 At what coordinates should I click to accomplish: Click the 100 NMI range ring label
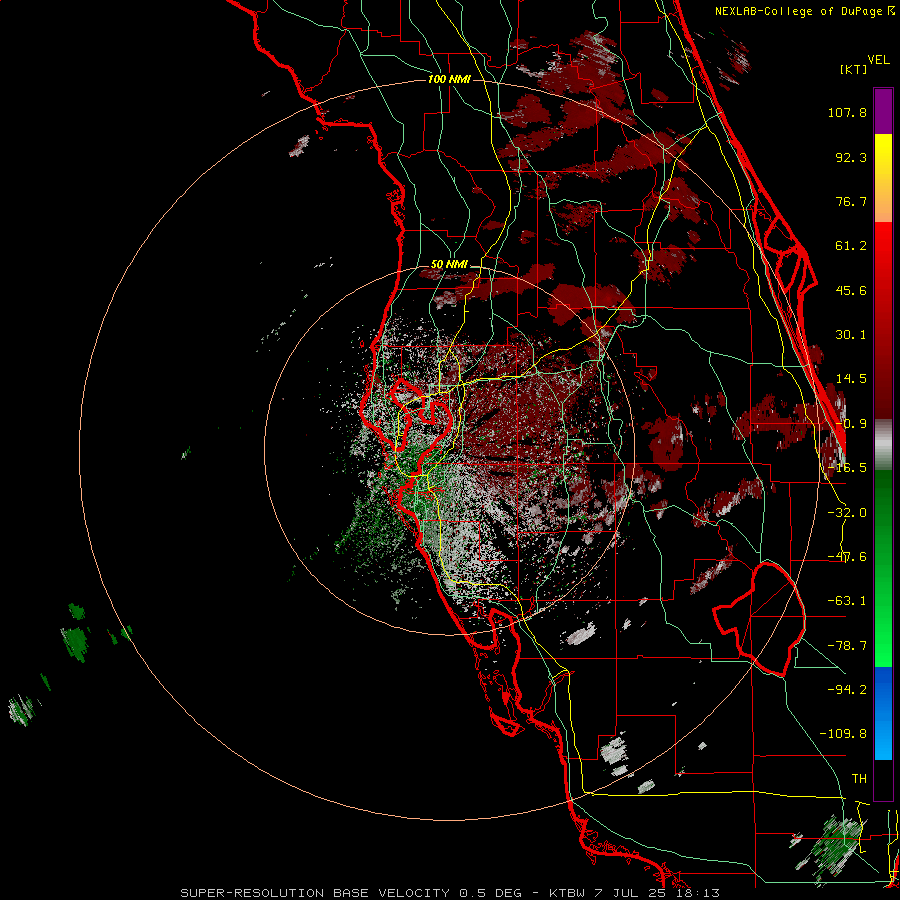click(449, 79)
